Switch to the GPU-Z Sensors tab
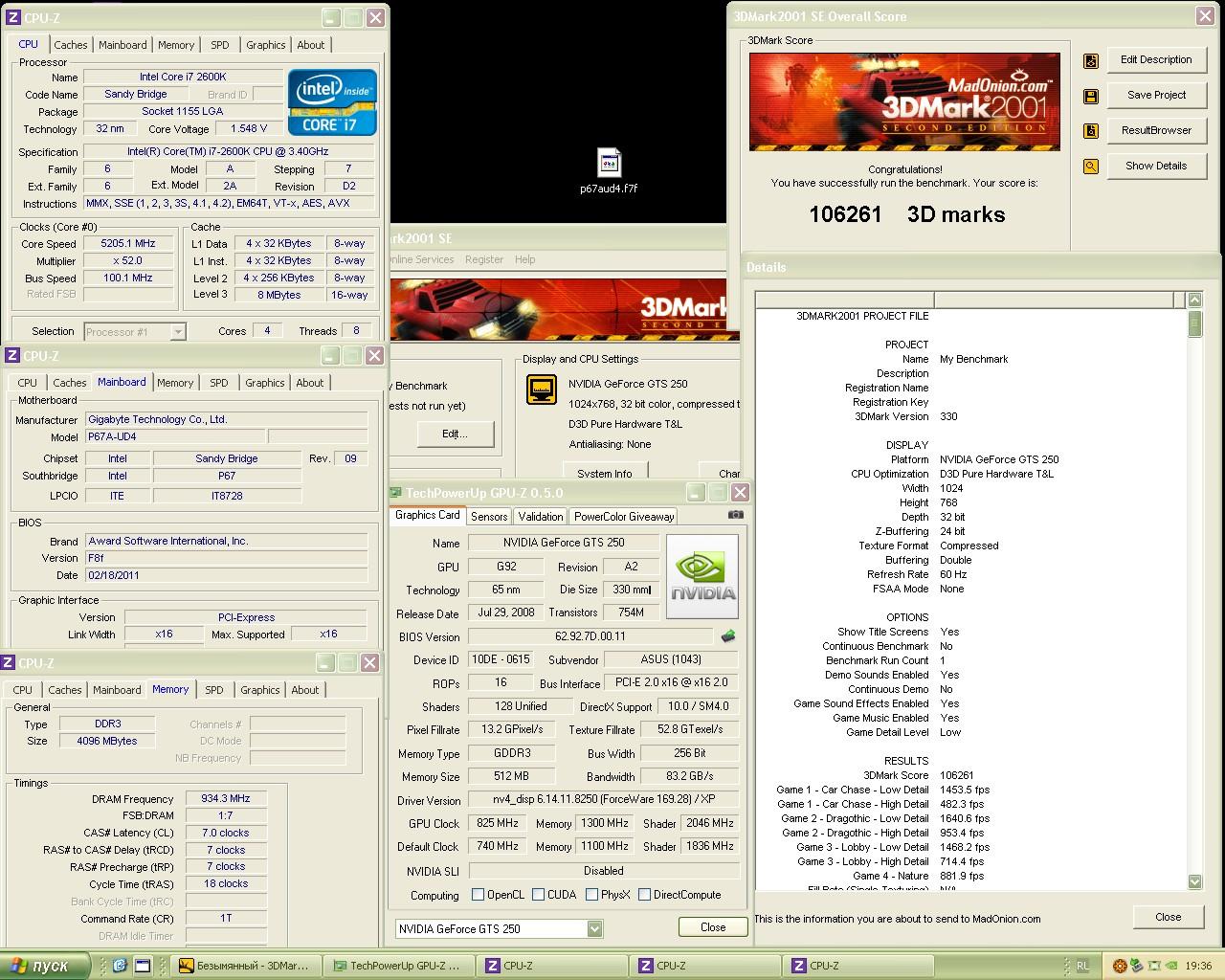The image size is (1225, 980). pyautogui.click(x=489, y=517)
